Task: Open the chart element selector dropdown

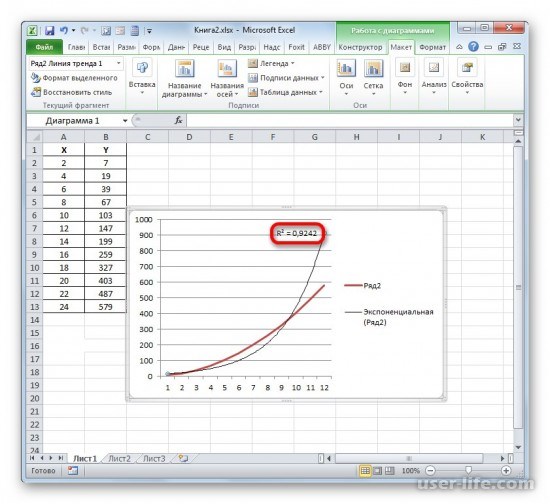Action: point(119,63)
